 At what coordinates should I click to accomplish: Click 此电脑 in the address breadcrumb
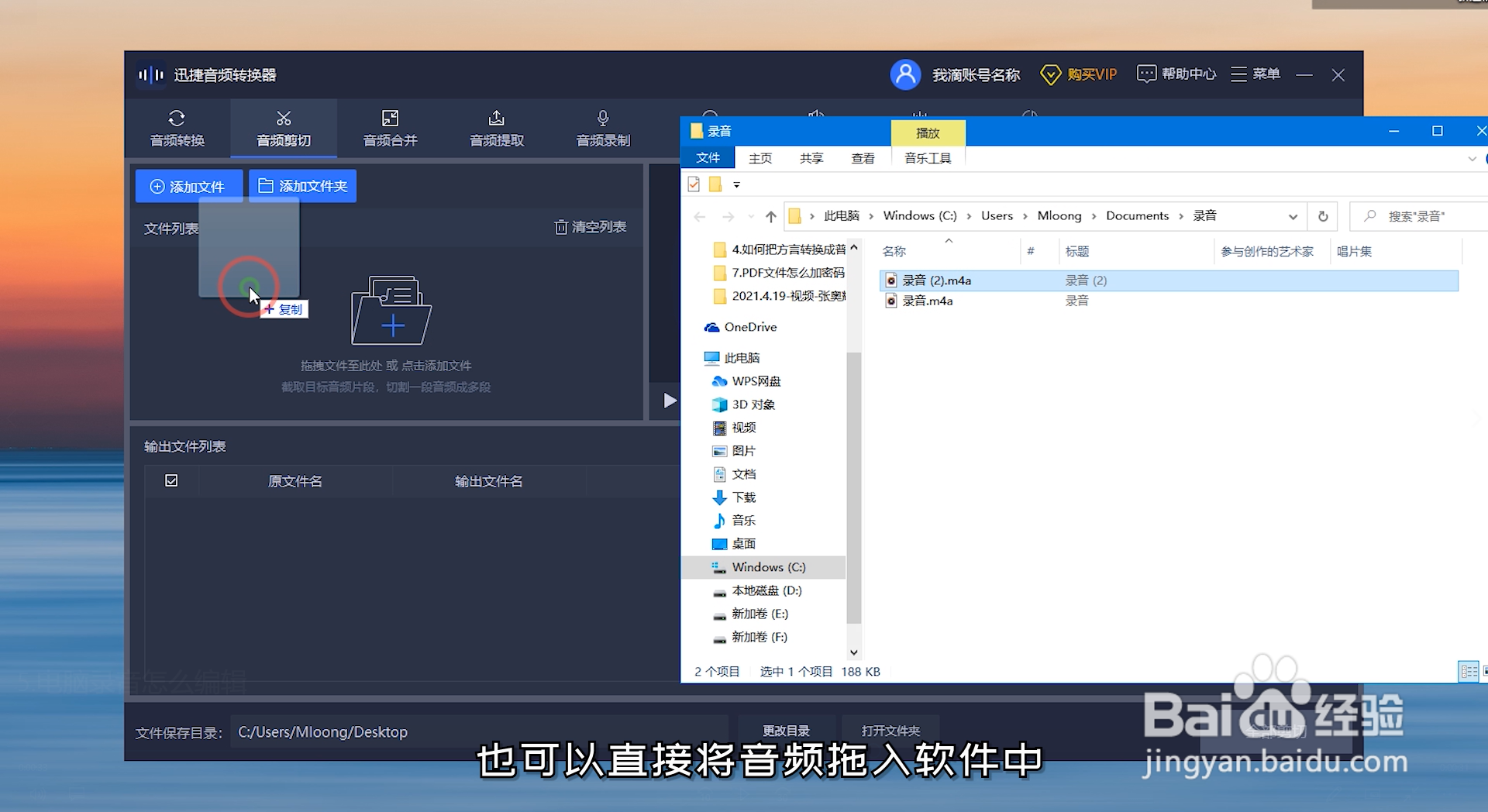click(842, 216)
